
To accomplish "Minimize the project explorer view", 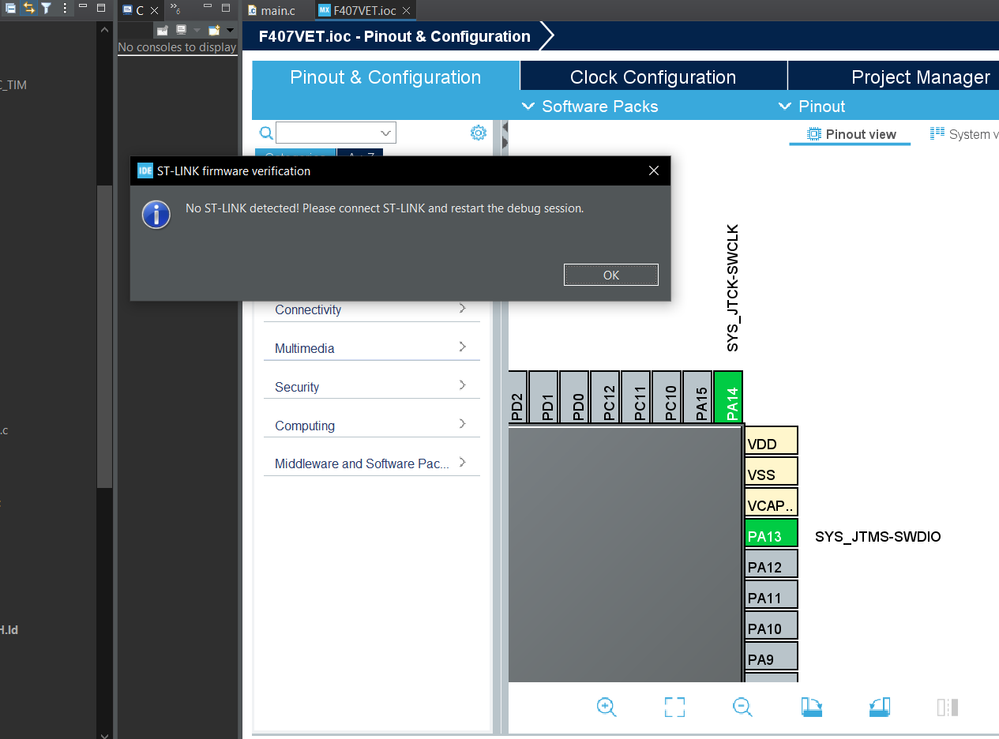I will pos(83,6).
